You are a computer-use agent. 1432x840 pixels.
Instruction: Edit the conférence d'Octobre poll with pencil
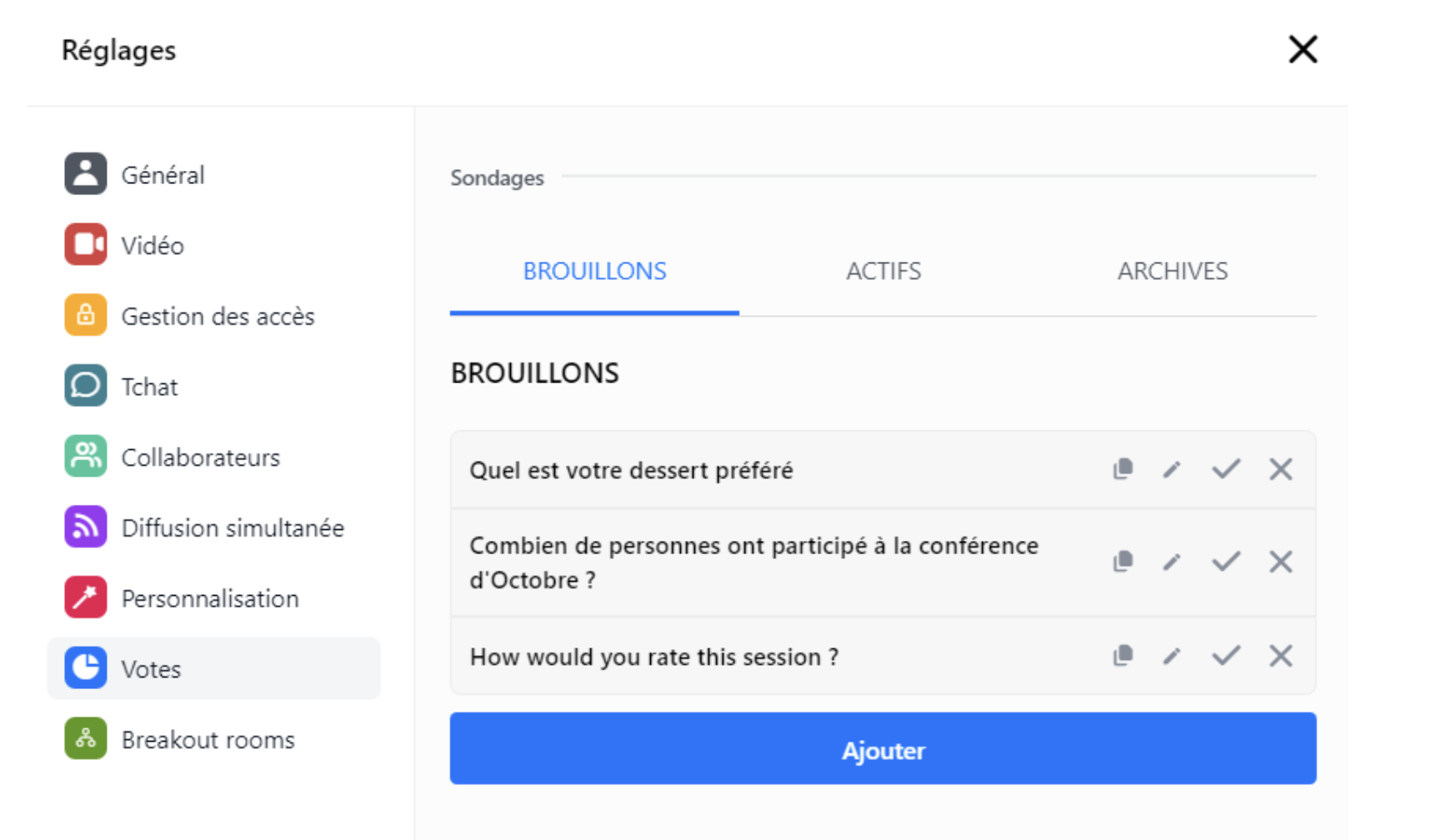(x=1172, y=562)
